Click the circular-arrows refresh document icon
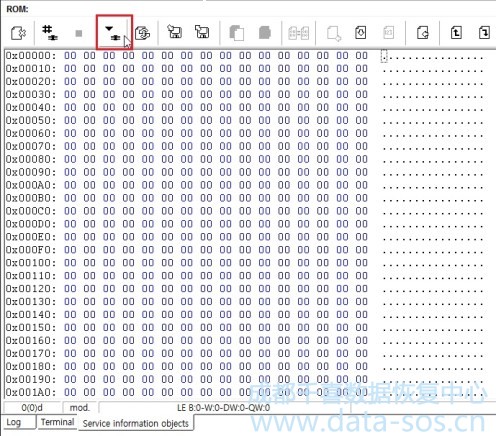This screenshot has width=496, height=436. point(142,33)
